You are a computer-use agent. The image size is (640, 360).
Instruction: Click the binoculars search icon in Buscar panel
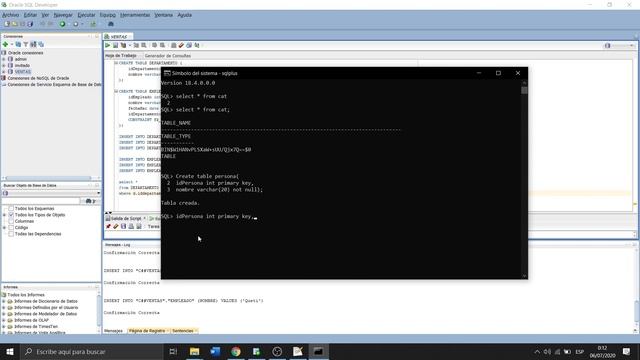89,201
